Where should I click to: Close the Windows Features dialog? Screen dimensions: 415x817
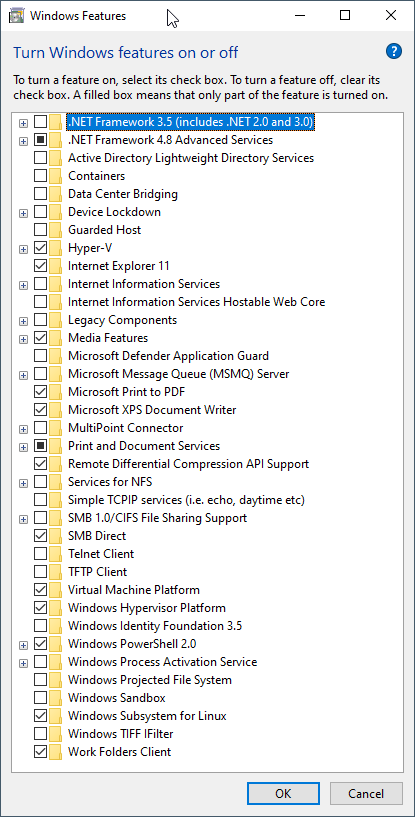pos(390,16)
